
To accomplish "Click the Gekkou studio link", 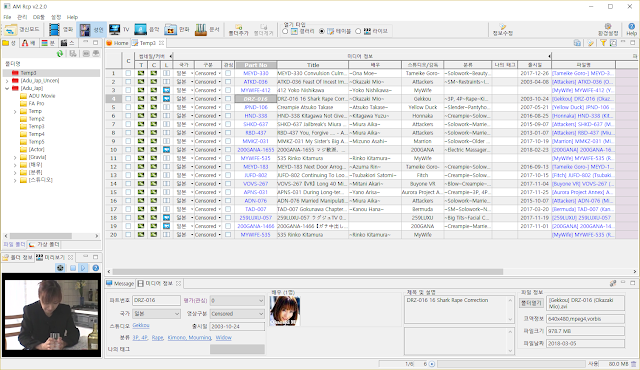I will 141,326.
